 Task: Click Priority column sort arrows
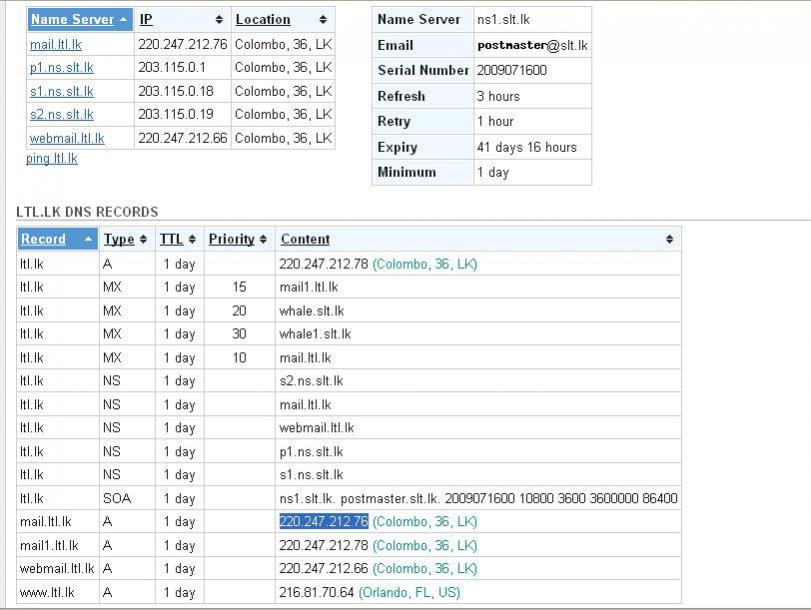pyautogui.click(x=263, y=239)
